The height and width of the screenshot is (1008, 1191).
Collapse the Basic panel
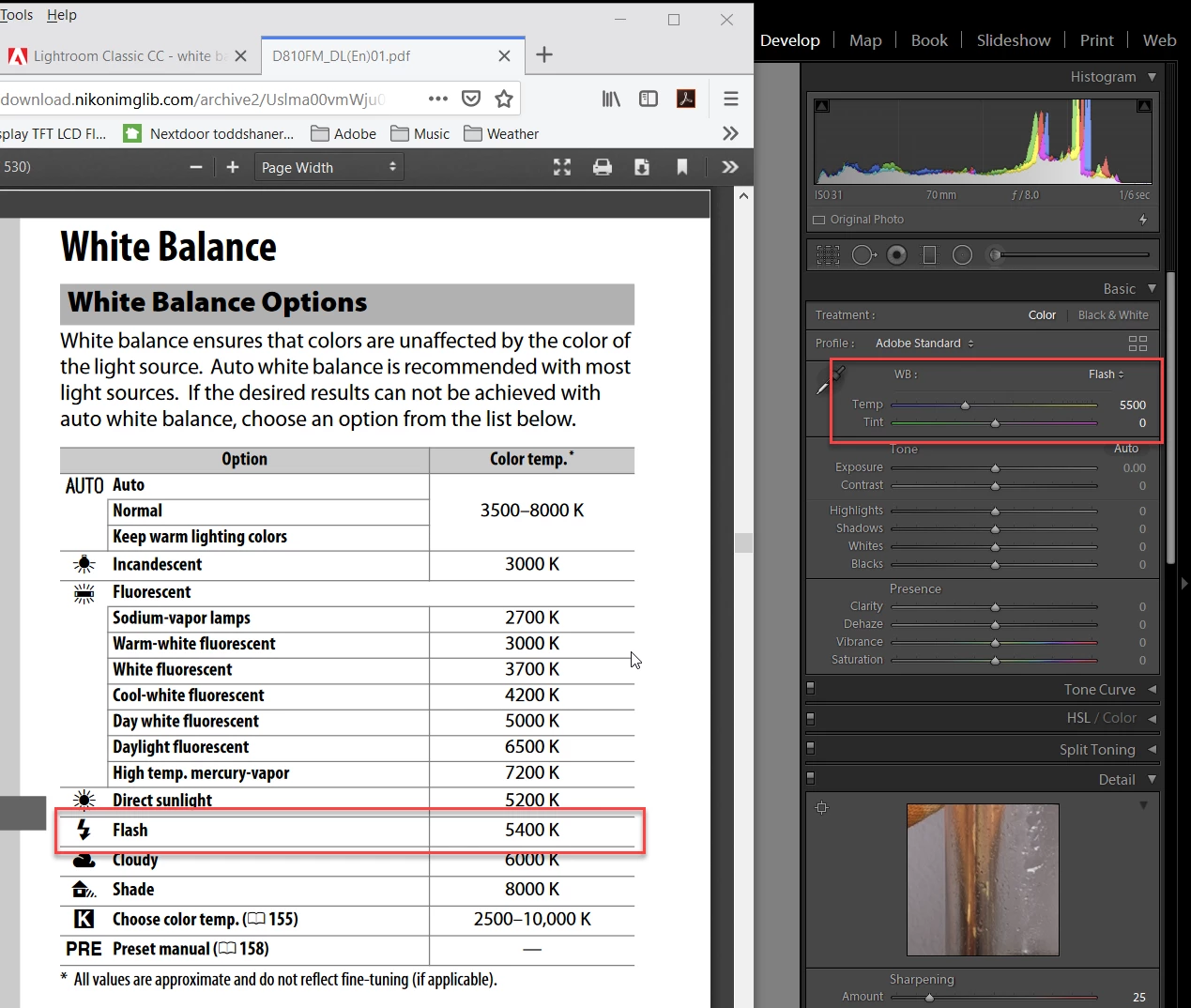coord(1152,288)
